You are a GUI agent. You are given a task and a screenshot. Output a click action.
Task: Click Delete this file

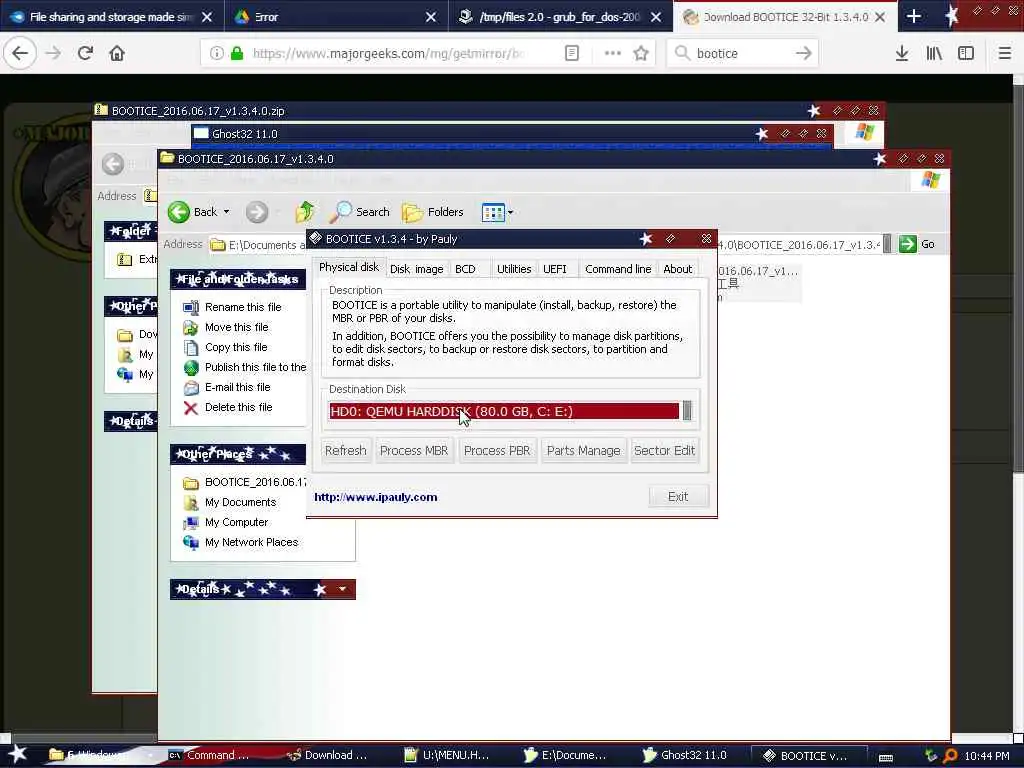click(238, 408)
